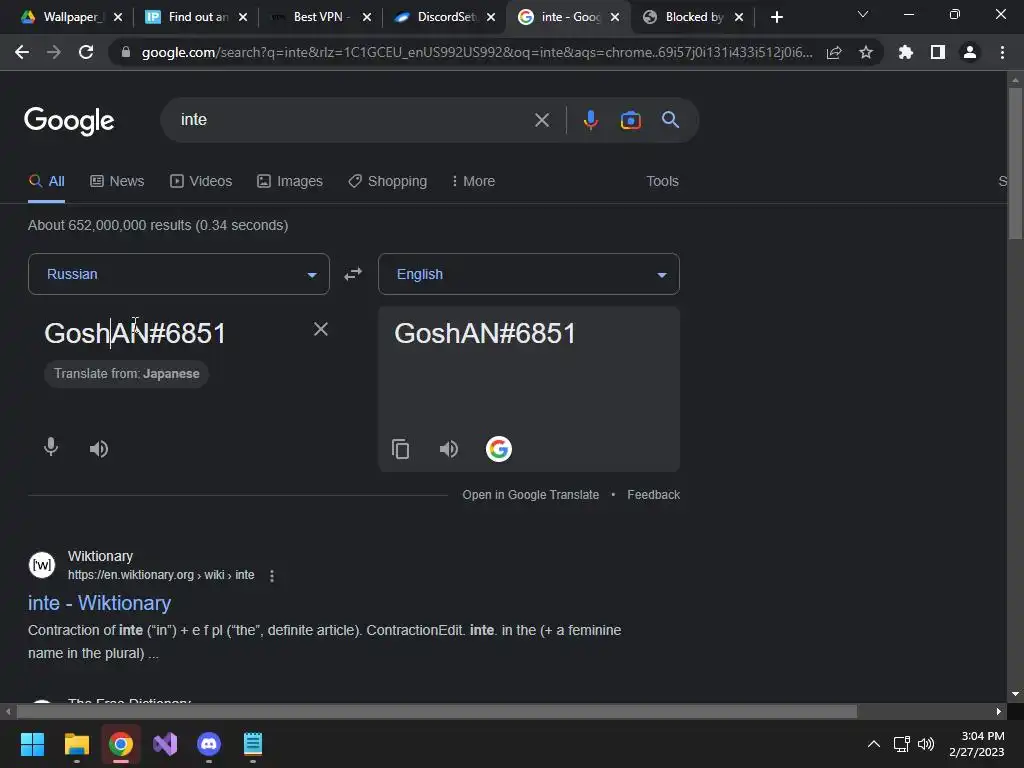Screen dimensions: 1024x768
Task: Open Visual Studio from the taskbar
Action: coord(165,744)
